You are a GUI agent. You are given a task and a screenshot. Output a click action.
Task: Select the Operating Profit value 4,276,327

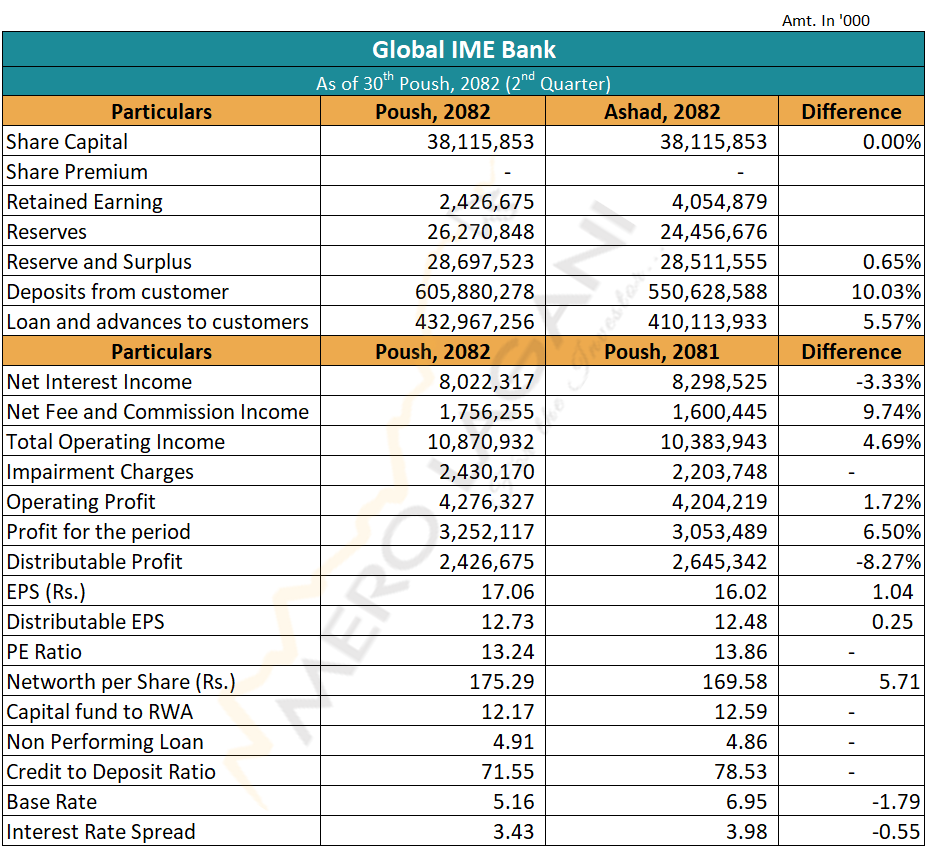pos(486,502)
